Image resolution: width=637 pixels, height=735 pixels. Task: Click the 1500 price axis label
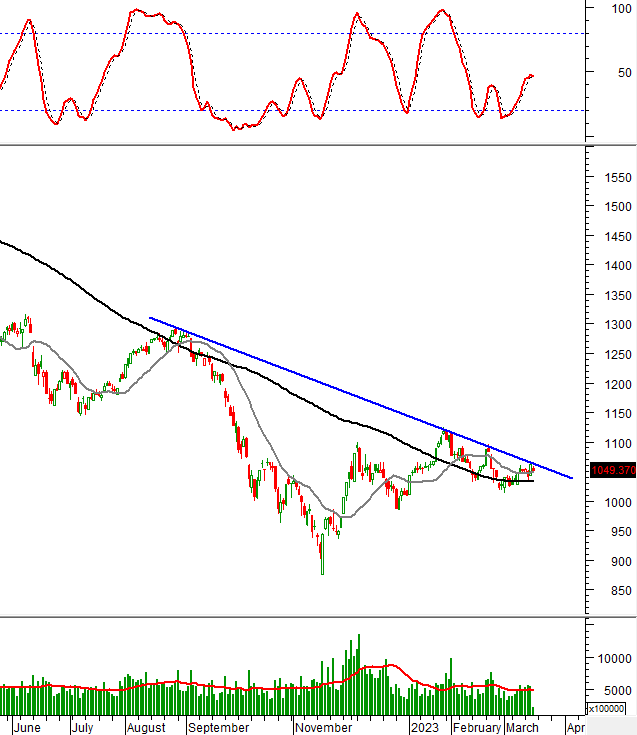(x=618, y=207)
